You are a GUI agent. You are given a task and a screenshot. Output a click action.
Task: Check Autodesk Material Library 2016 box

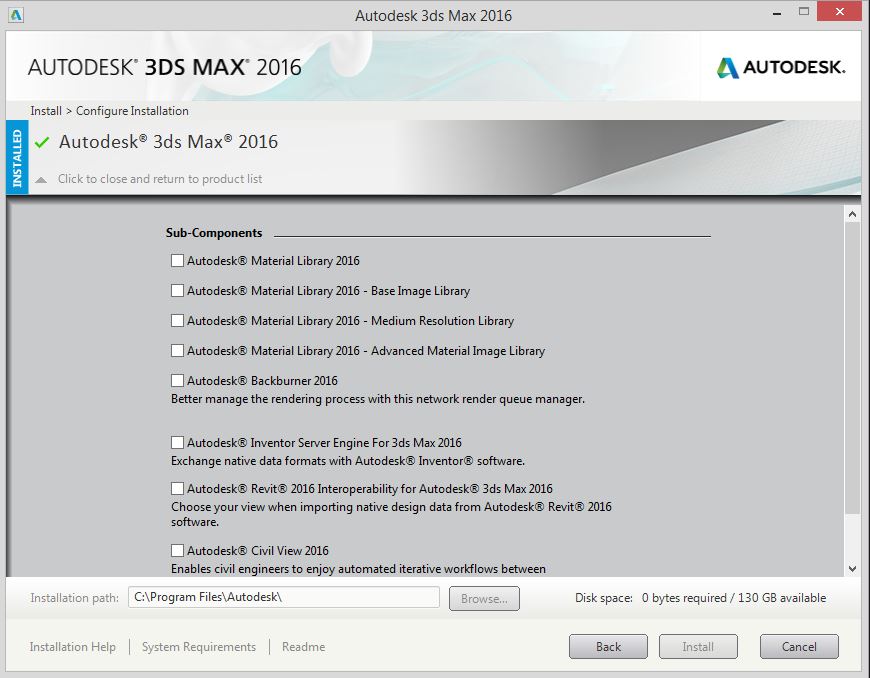click(x=177, y=261)
